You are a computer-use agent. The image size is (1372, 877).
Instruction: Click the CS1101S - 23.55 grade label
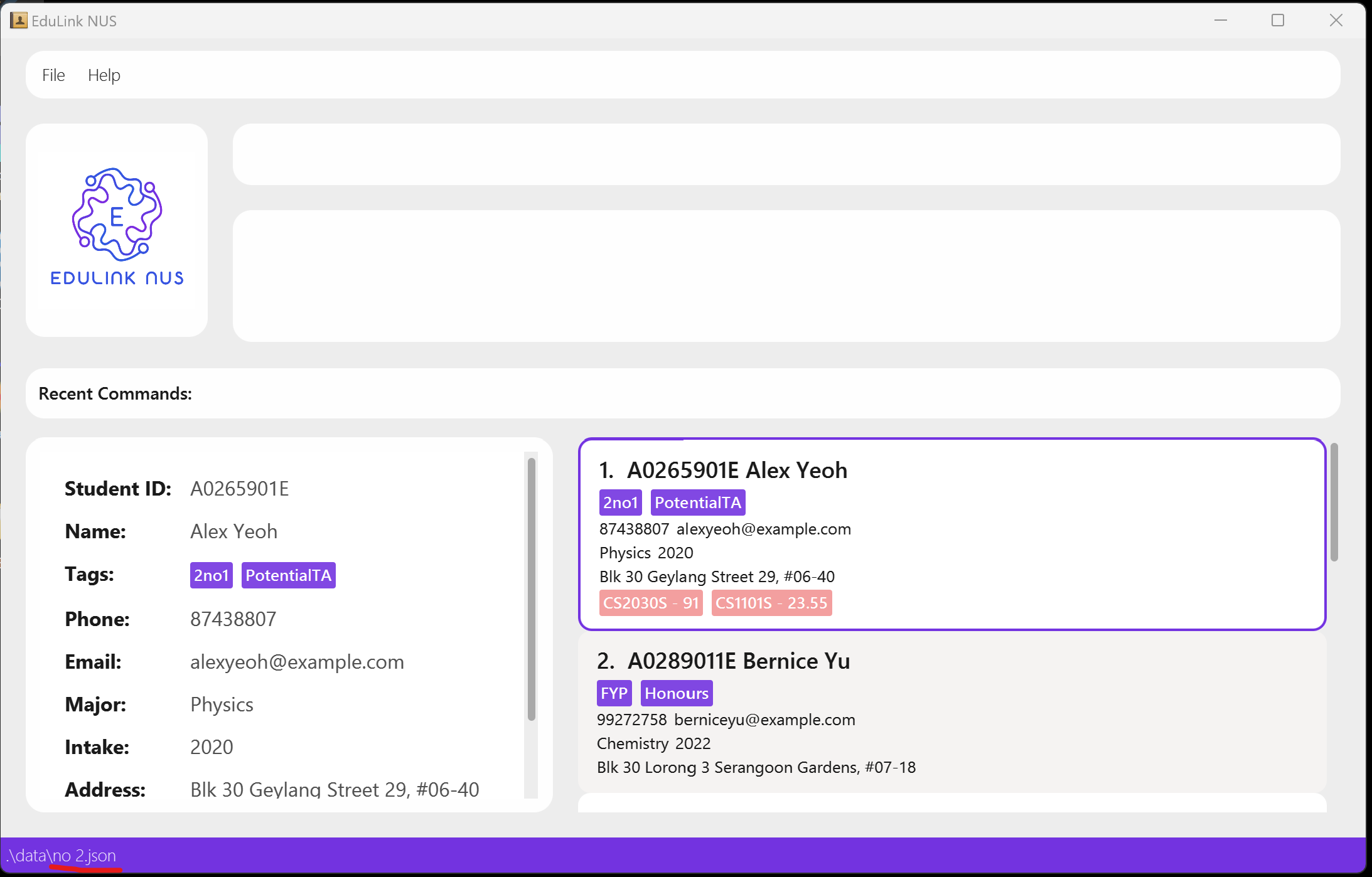[x=771, y=603]
